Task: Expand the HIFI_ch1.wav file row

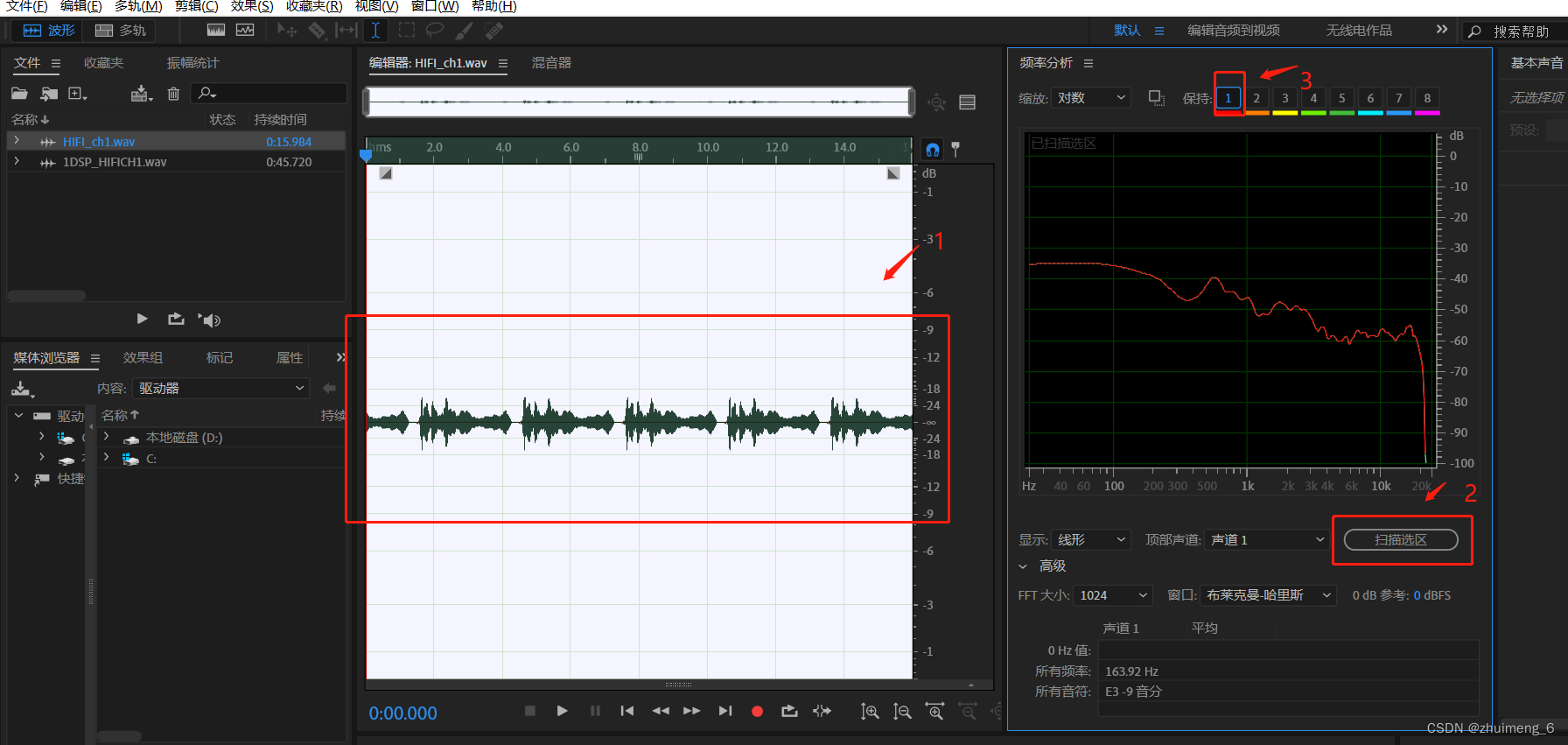Action: 17,140
